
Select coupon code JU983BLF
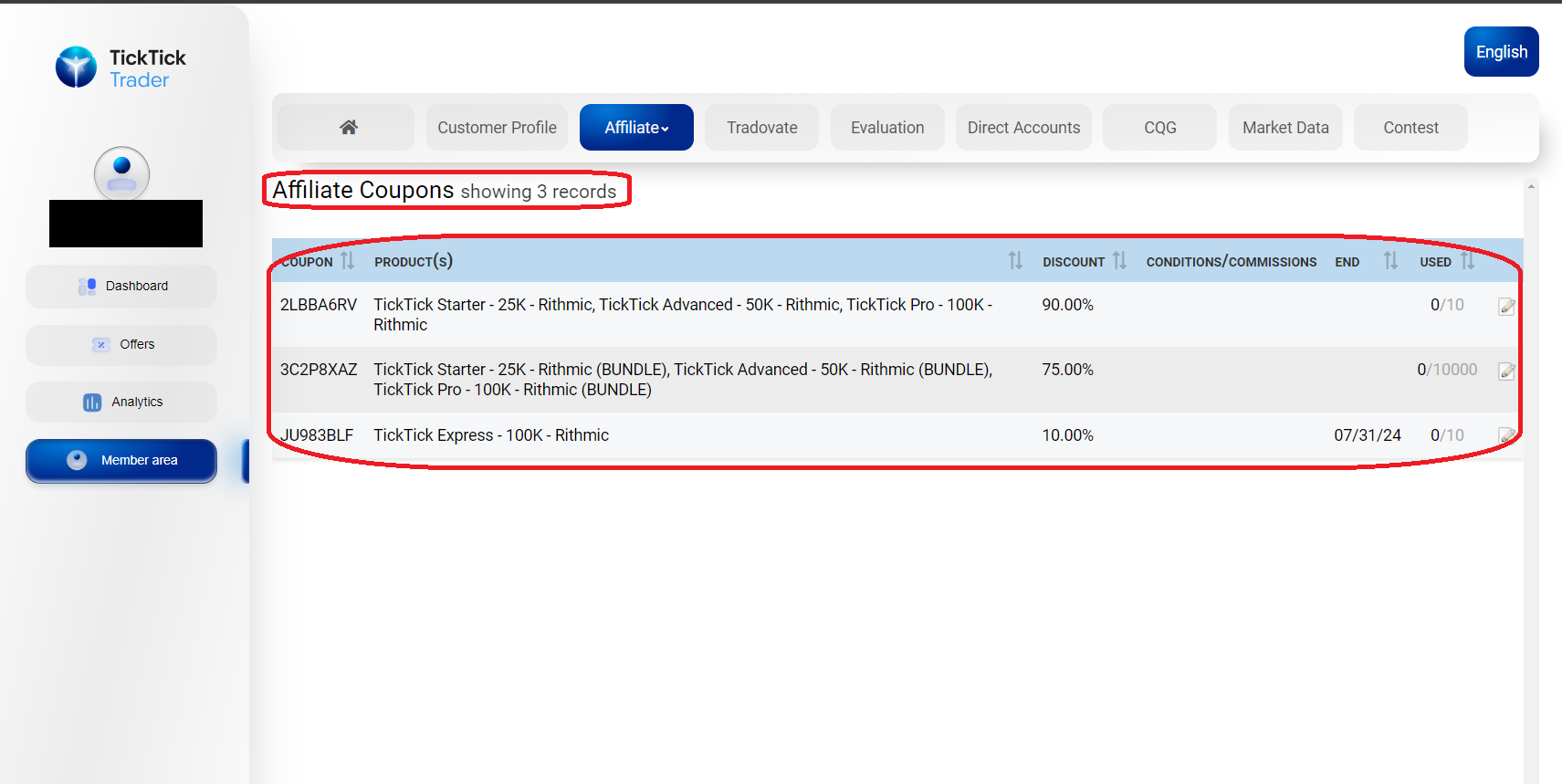pos(317,435)
